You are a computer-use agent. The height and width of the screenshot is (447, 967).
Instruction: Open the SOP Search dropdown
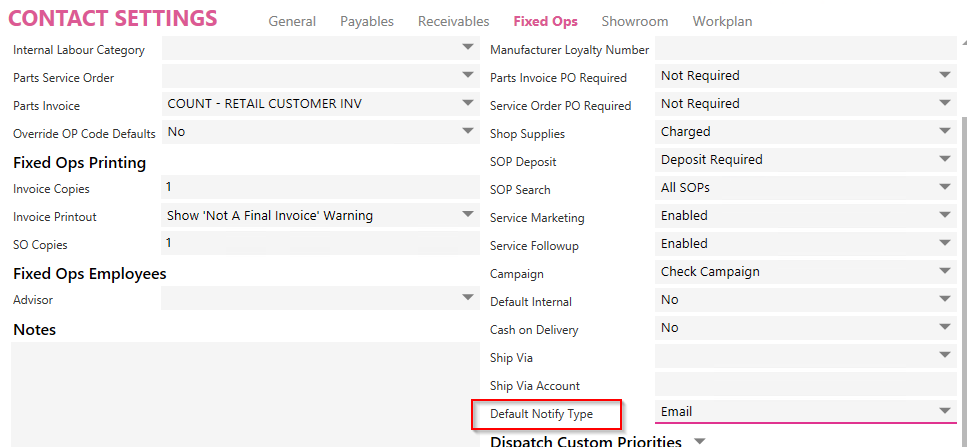[x=805, y=188]
